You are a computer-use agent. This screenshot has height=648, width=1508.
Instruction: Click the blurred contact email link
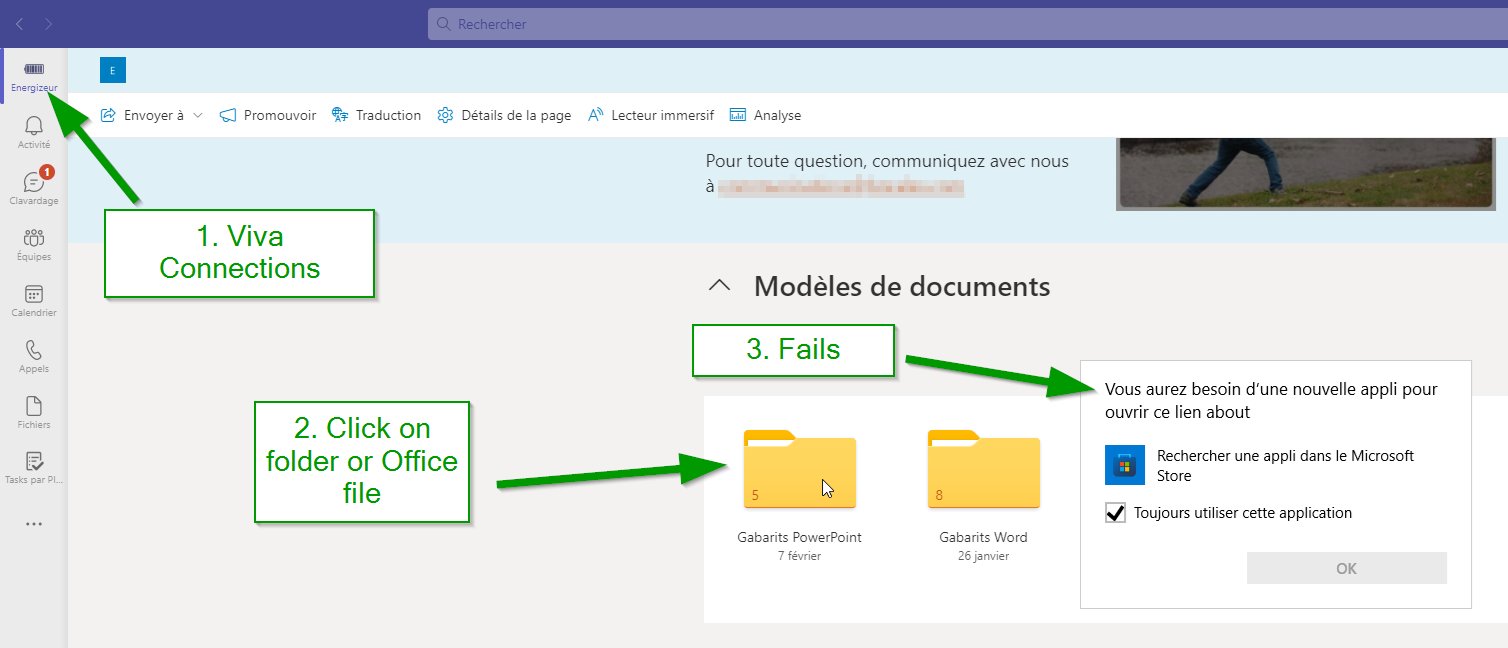coord(841,186)
